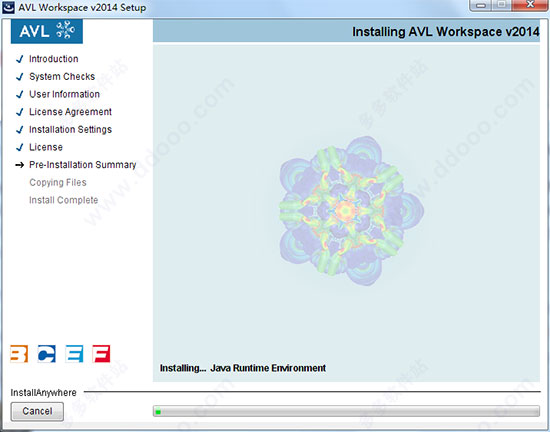Select the Copying Files step
This screenshot has width=550, height=432.
[58, 182]
